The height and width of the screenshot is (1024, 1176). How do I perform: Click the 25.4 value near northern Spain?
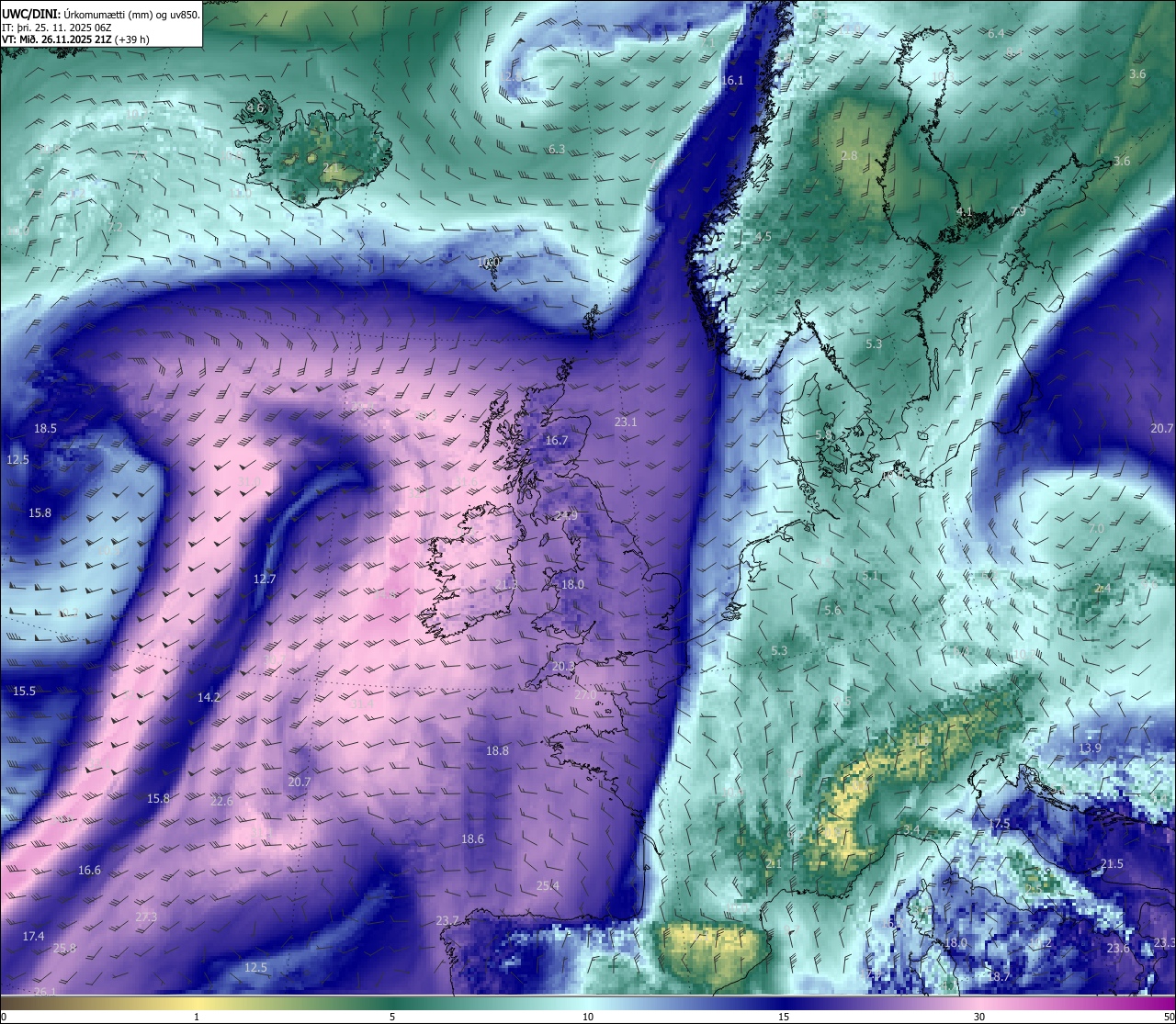(547, 885)
